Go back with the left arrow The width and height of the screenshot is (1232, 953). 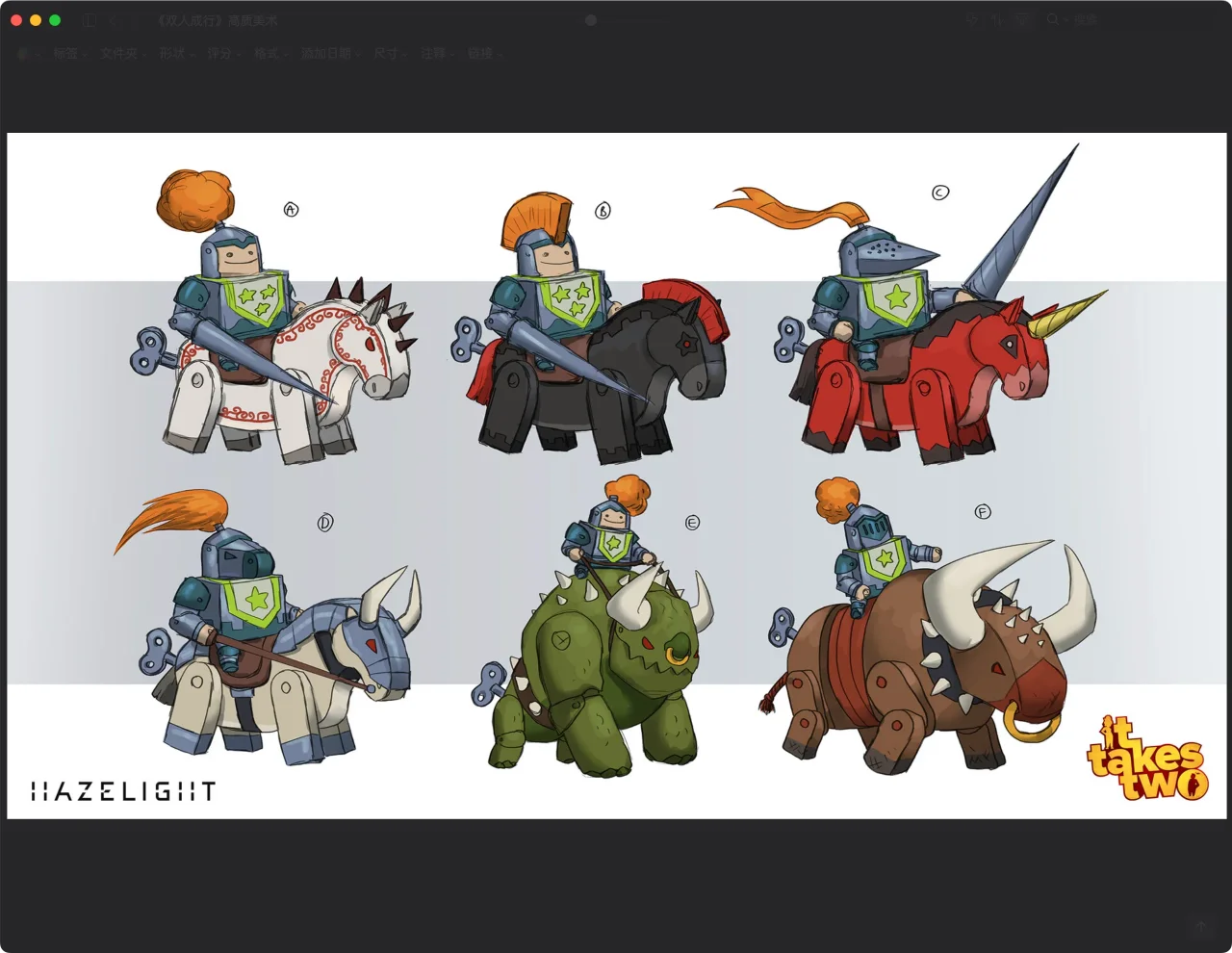pyautogui.click(x=115, y=20)
